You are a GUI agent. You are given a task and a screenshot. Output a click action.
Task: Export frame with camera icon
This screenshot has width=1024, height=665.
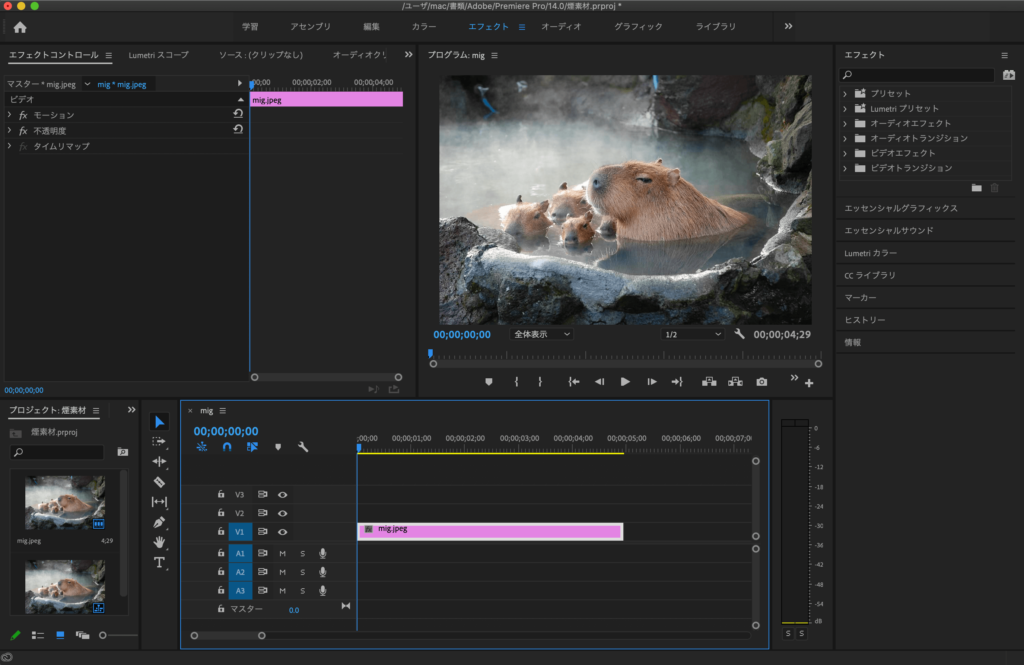click(x=761, y=382)
